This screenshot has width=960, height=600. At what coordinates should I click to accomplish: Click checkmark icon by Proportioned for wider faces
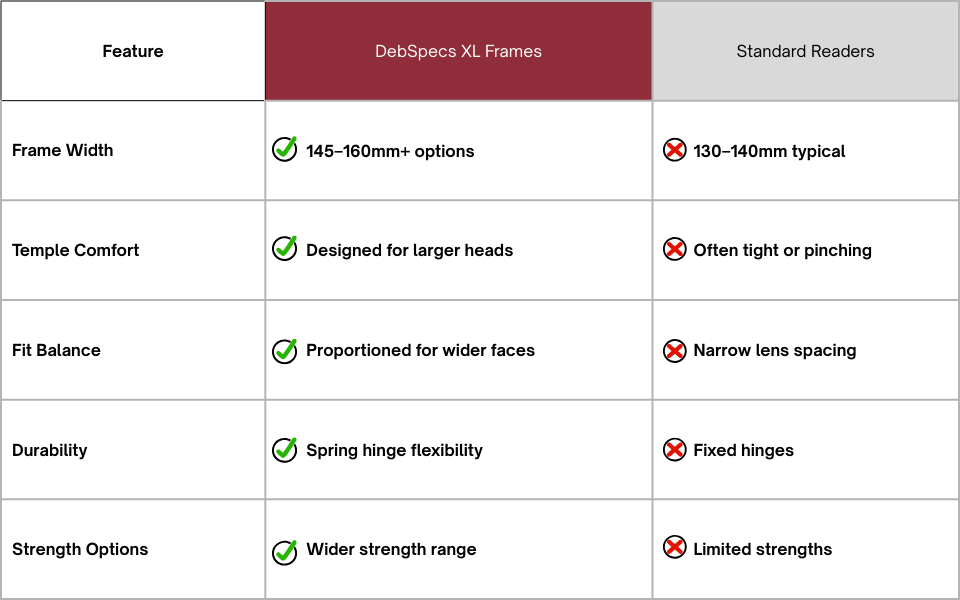pyautogui.click(x=285, y=350)
